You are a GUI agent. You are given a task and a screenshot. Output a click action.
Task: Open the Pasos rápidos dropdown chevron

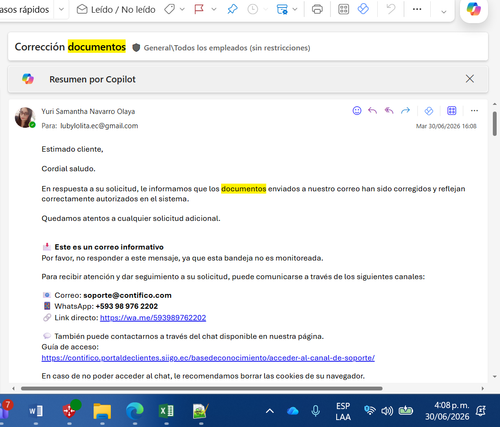pyautogui.click(x=61, y=9)
